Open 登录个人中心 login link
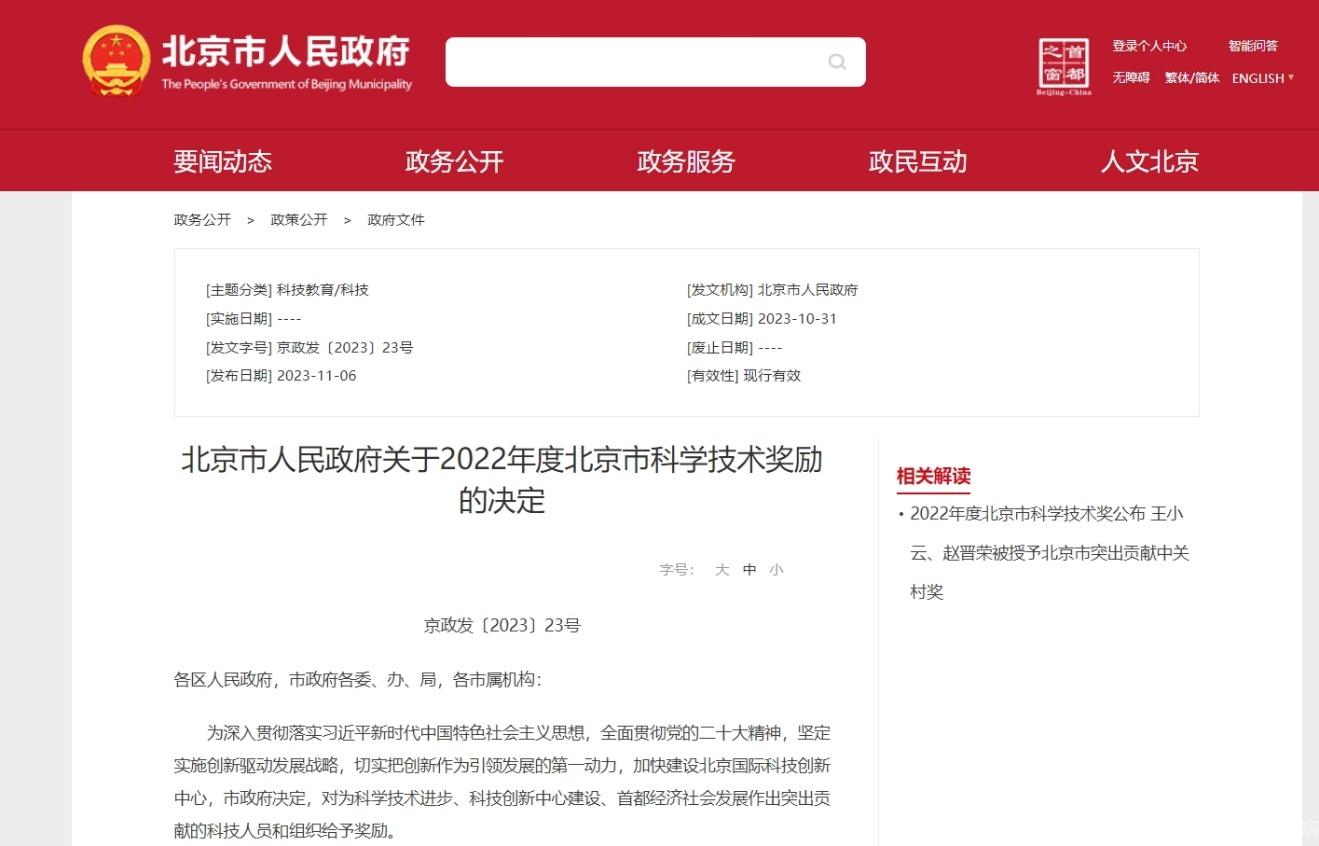Image resolution: width=1319 pixels, height=846 pixels. coord(1149,46)
